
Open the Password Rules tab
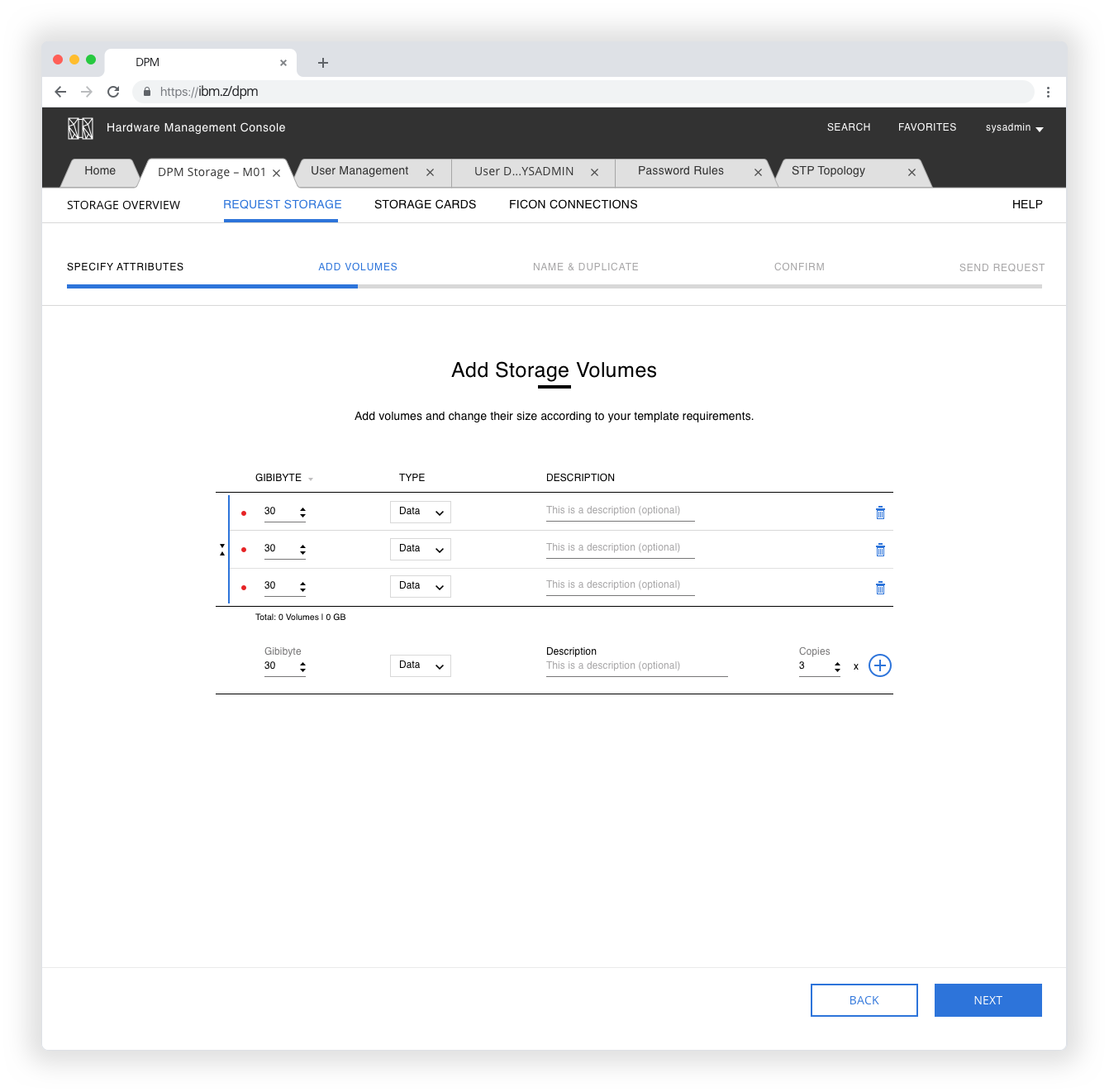pos(680,171)
